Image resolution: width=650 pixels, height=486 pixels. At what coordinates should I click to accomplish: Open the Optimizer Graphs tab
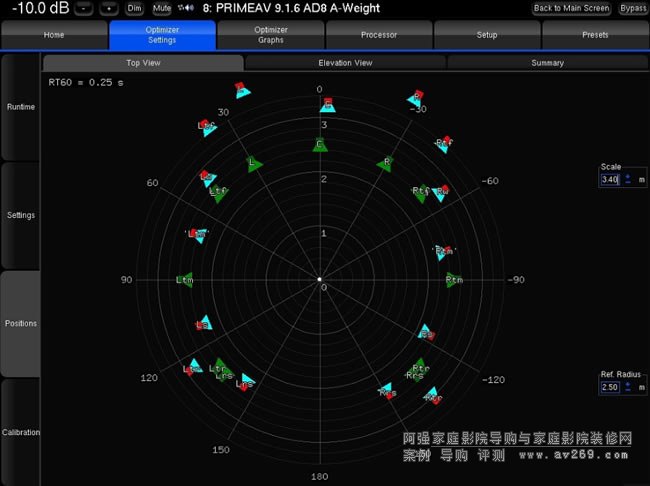270,35
